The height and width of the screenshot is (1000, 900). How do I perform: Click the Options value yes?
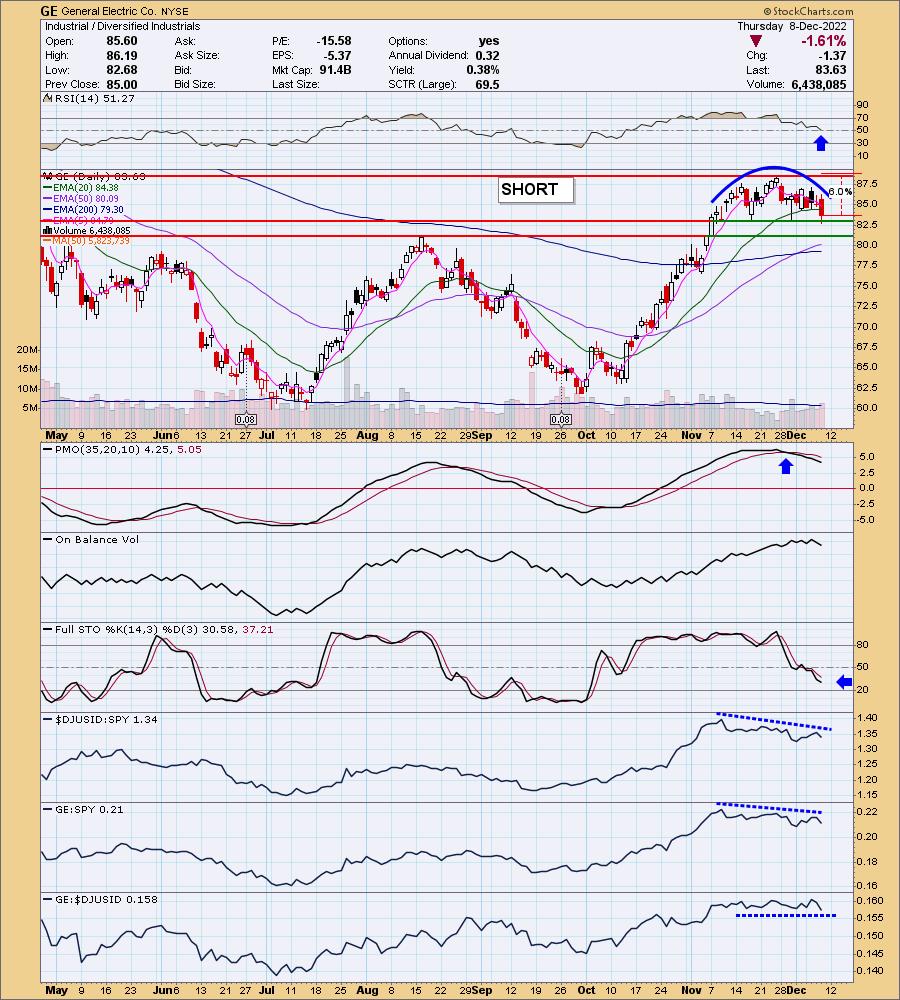pos(489,41)
